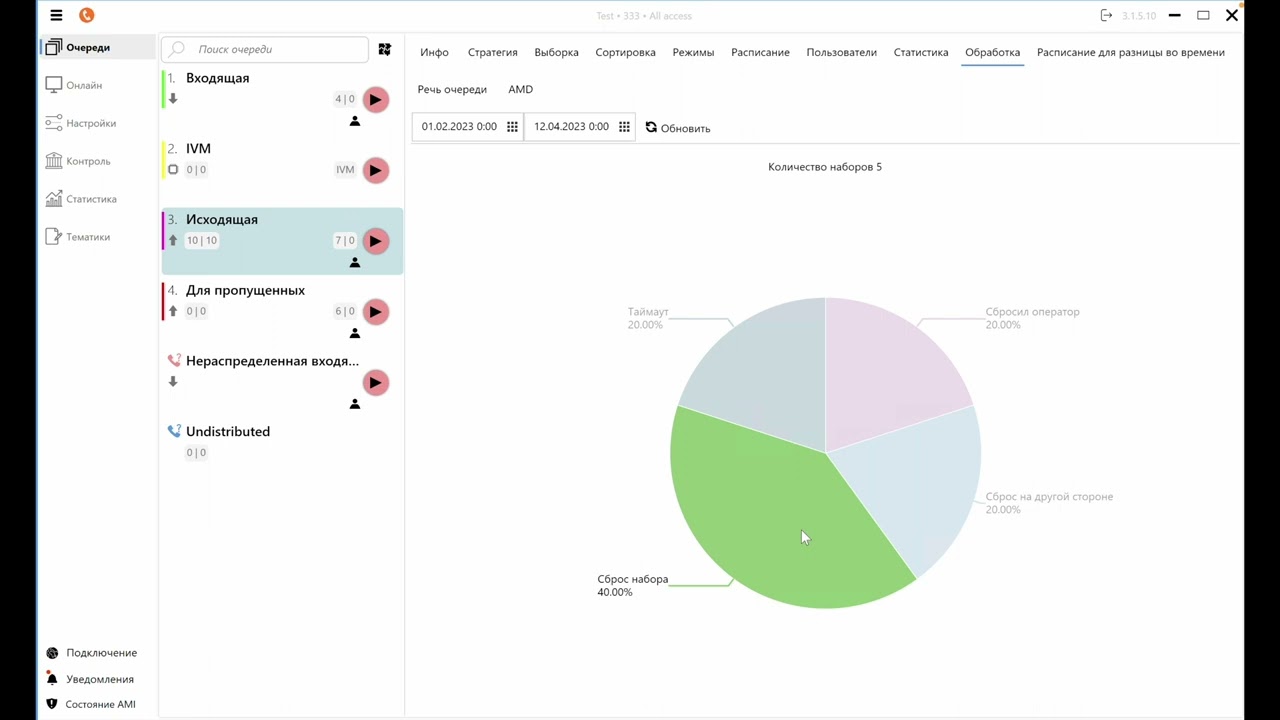Screen dimensions: 1280x720
Task: Start the IVM queue play button
Action: [x=375, y=170]
